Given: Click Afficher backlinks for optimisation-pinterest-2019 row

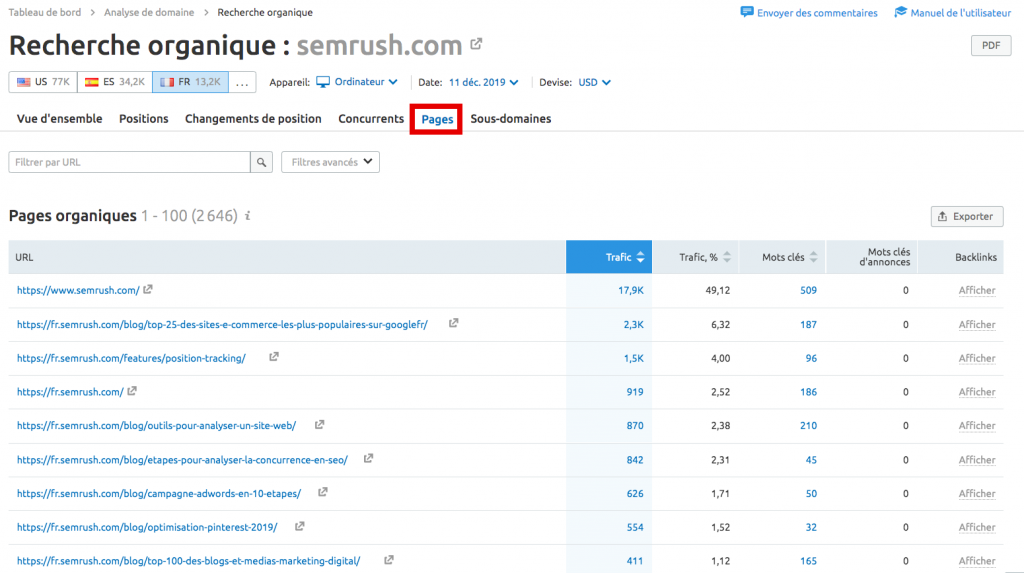Looking at the screenshot, I should (x=977, y=527).
